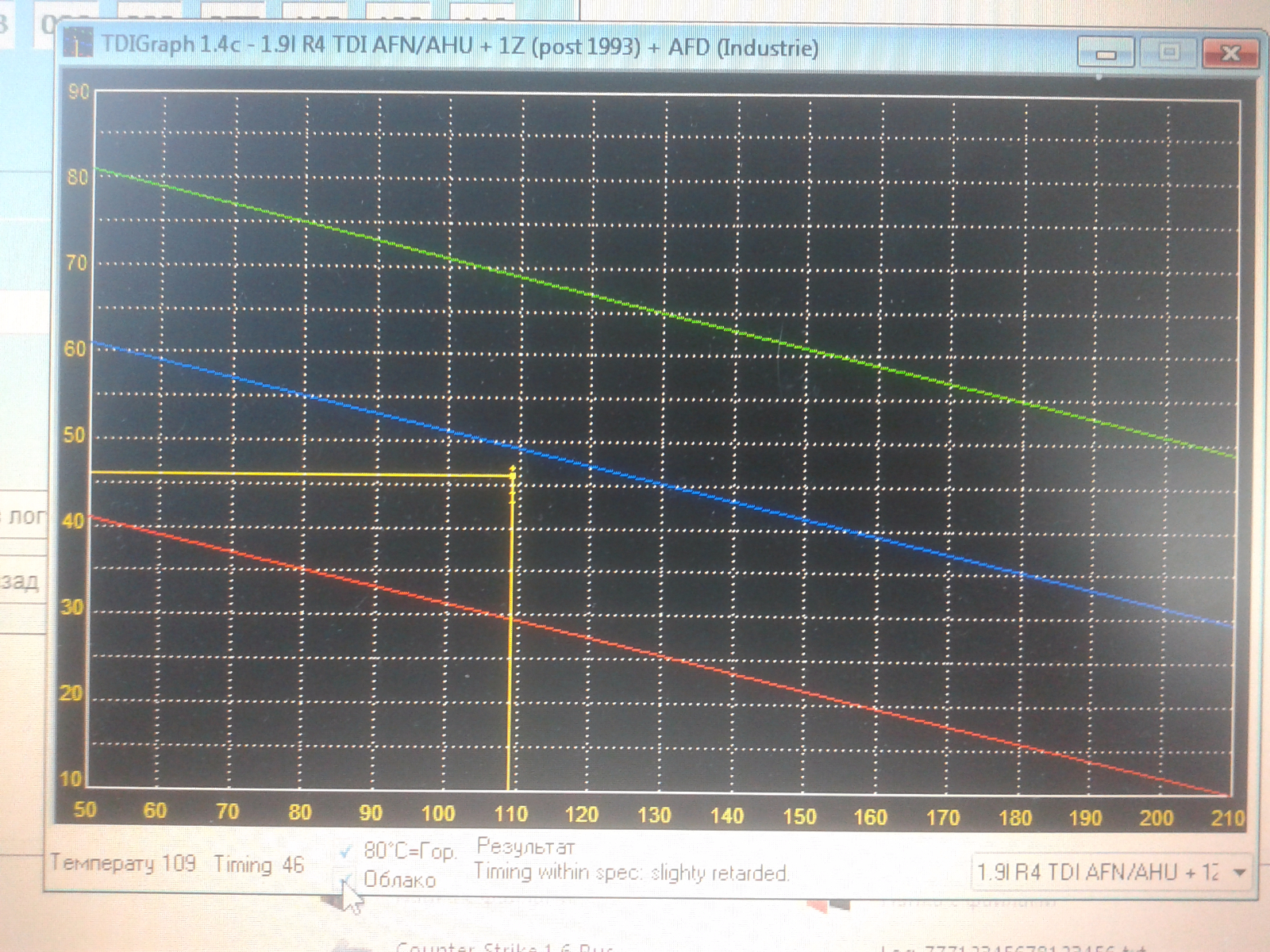Click the 'Timing within spec' result text

pyautogui.click(x=631, y=873)
